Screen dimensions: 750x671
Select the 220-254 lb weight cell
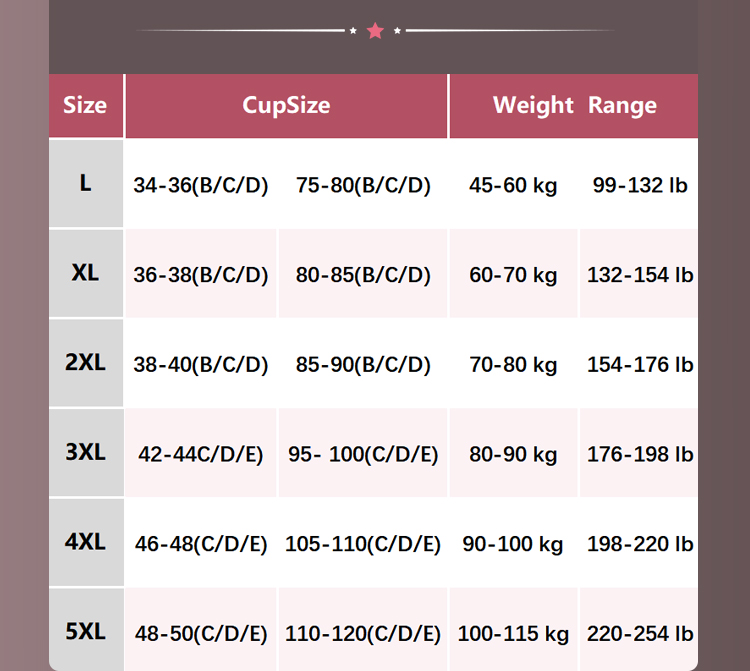[640, 634]
